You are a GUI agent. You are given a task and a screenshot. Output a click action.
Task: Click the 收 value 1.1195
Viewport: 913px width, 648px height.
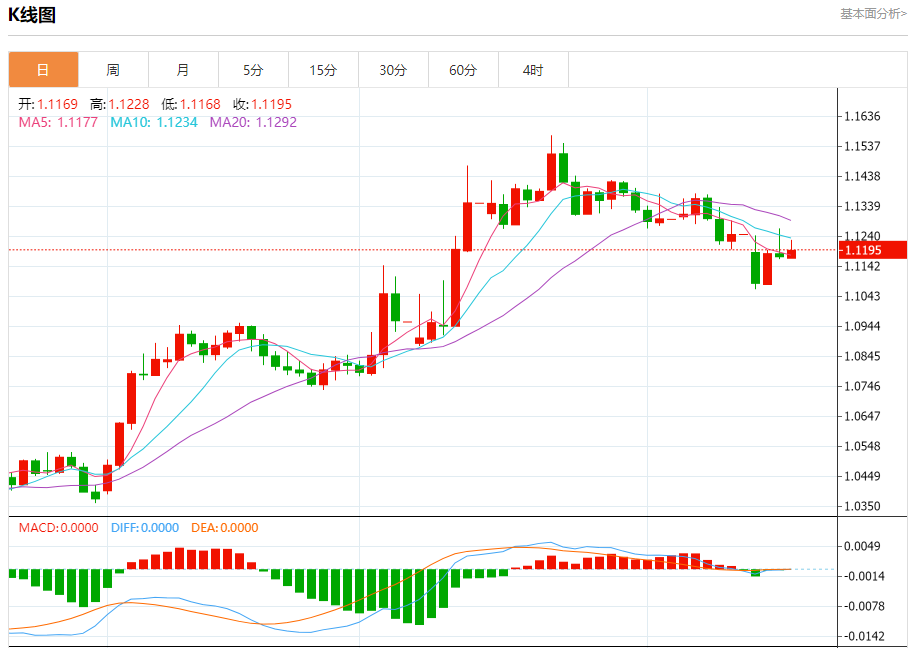click(x=271, y=104)
